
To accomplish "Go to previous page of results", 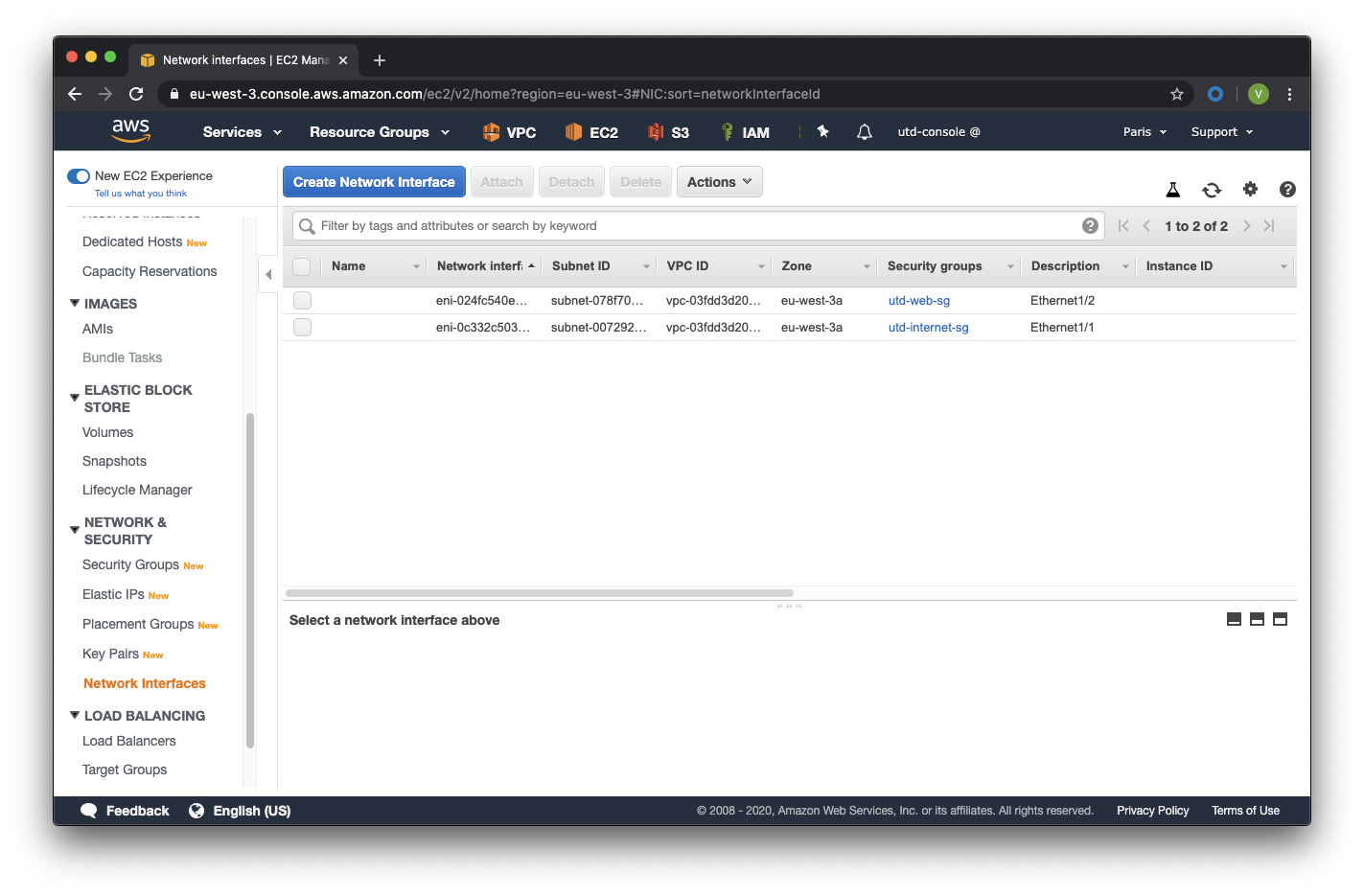I will (x=1146, y=225).
